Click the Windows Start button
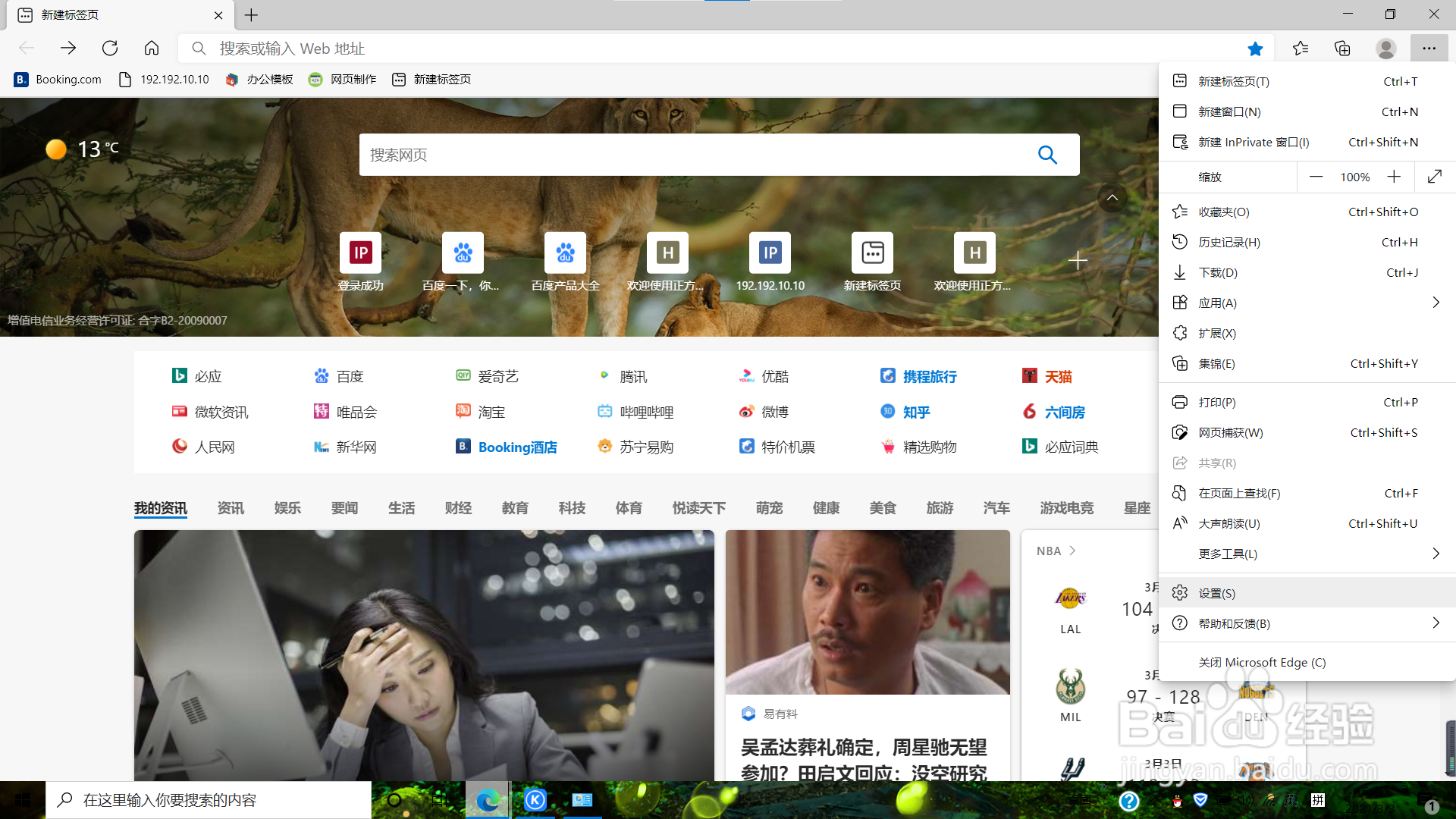 tap(23, 800)
